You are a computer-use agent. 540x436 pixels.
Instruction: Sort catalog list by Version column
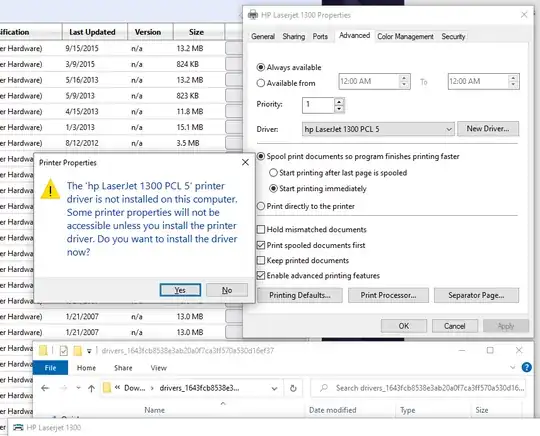tap(148, 32)
